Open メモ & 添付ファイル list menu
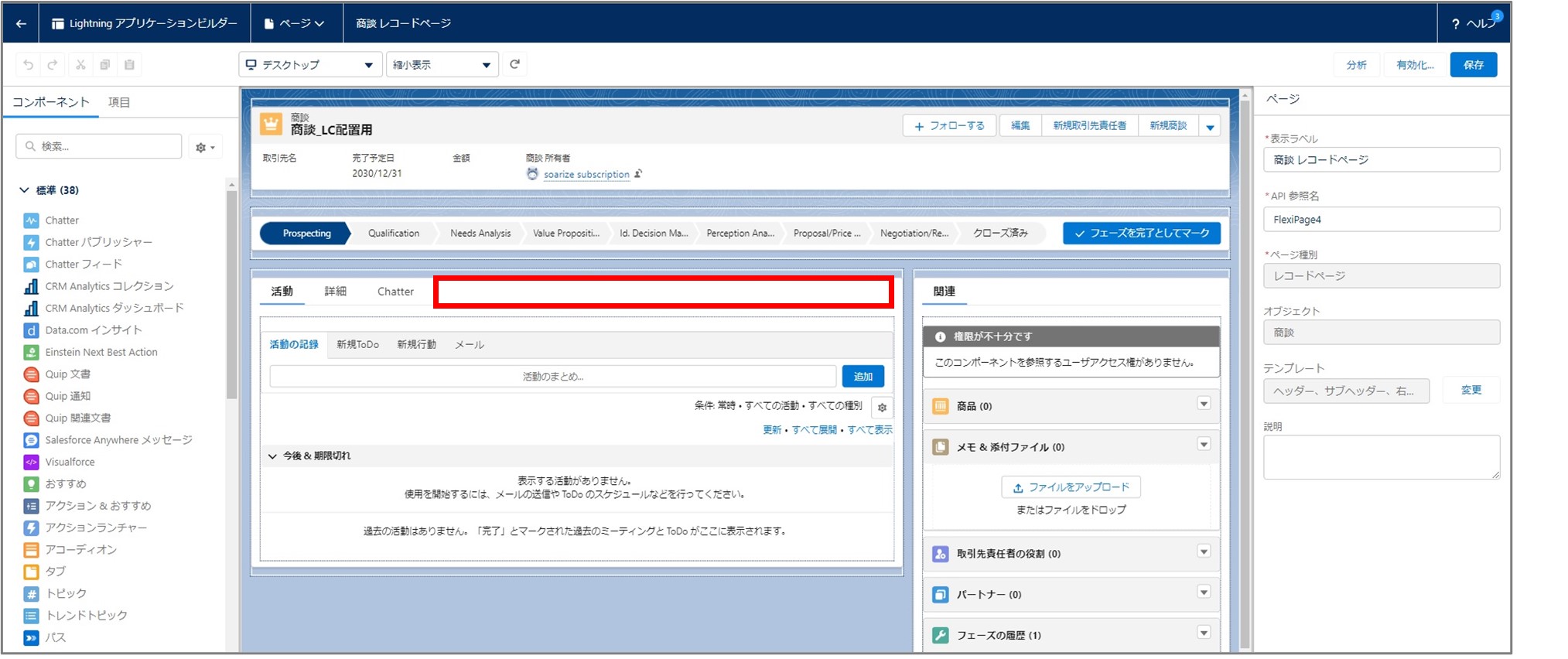The image size is (1568, 659). pyautogui.click(x=1204, y=444)
